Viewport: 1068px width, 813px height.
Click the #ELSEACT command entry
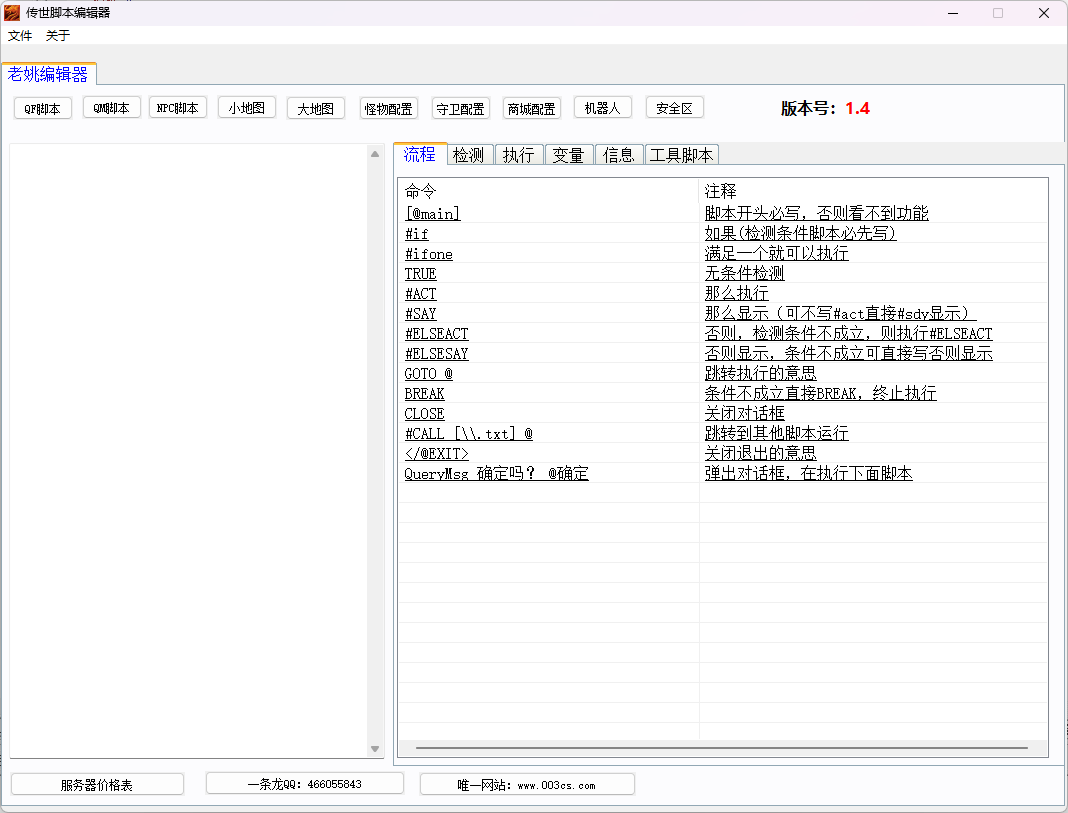pos(436,334)
